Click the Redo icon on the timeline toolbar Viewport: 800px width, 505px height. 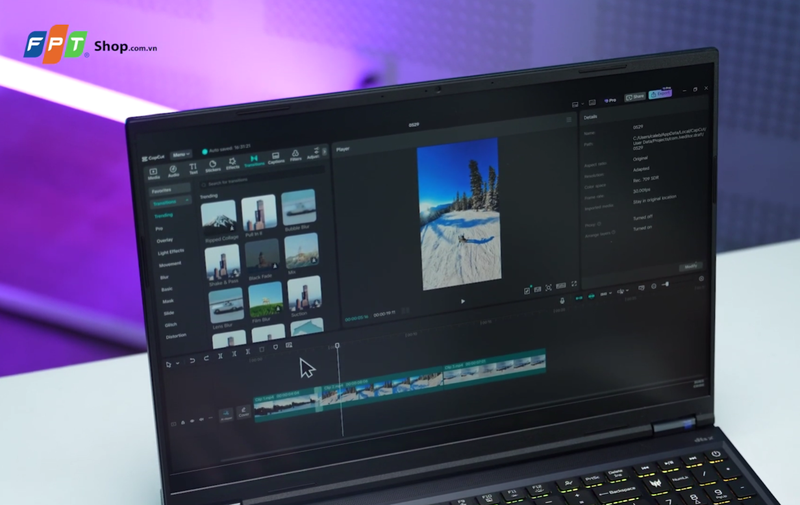tap(206, 358)
